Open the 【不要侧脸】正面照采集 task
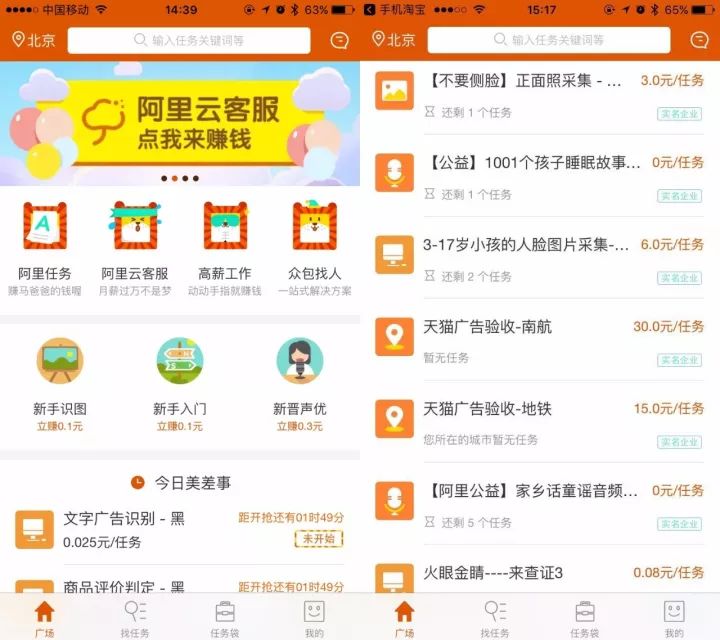 point(540,95)
